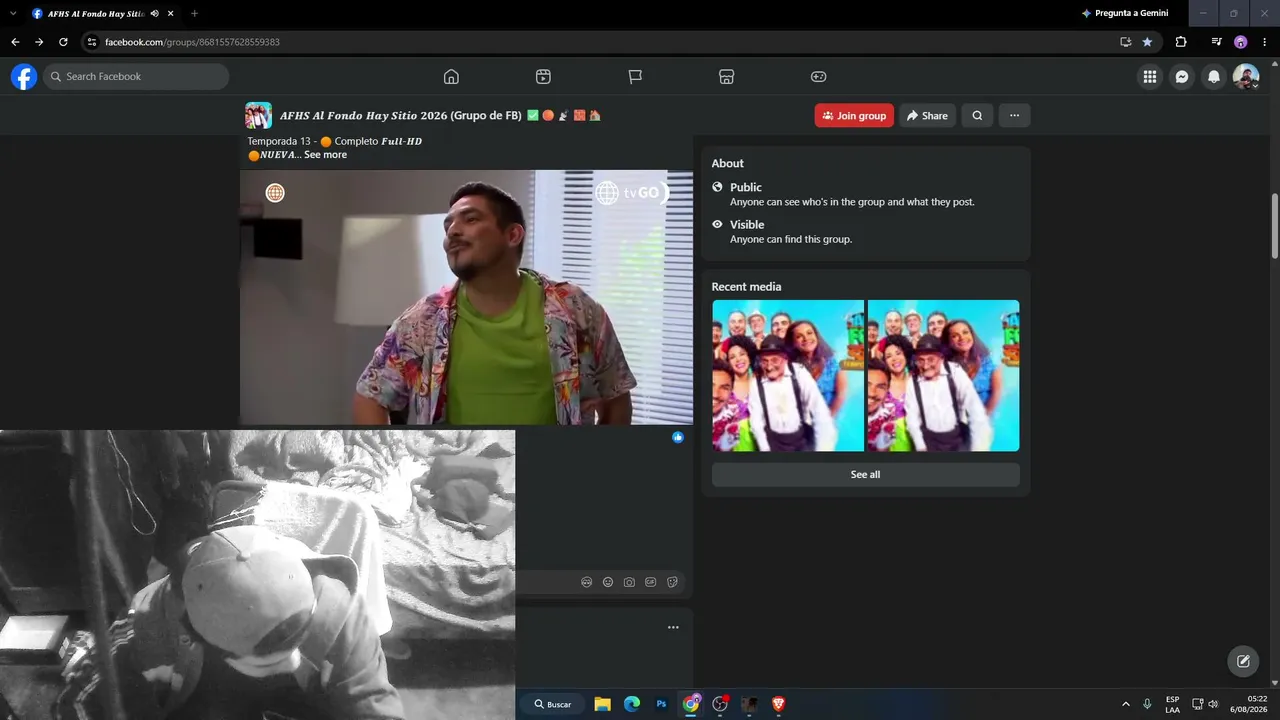
Task: Reload the Facebook page
Action: tap(63, 42)
